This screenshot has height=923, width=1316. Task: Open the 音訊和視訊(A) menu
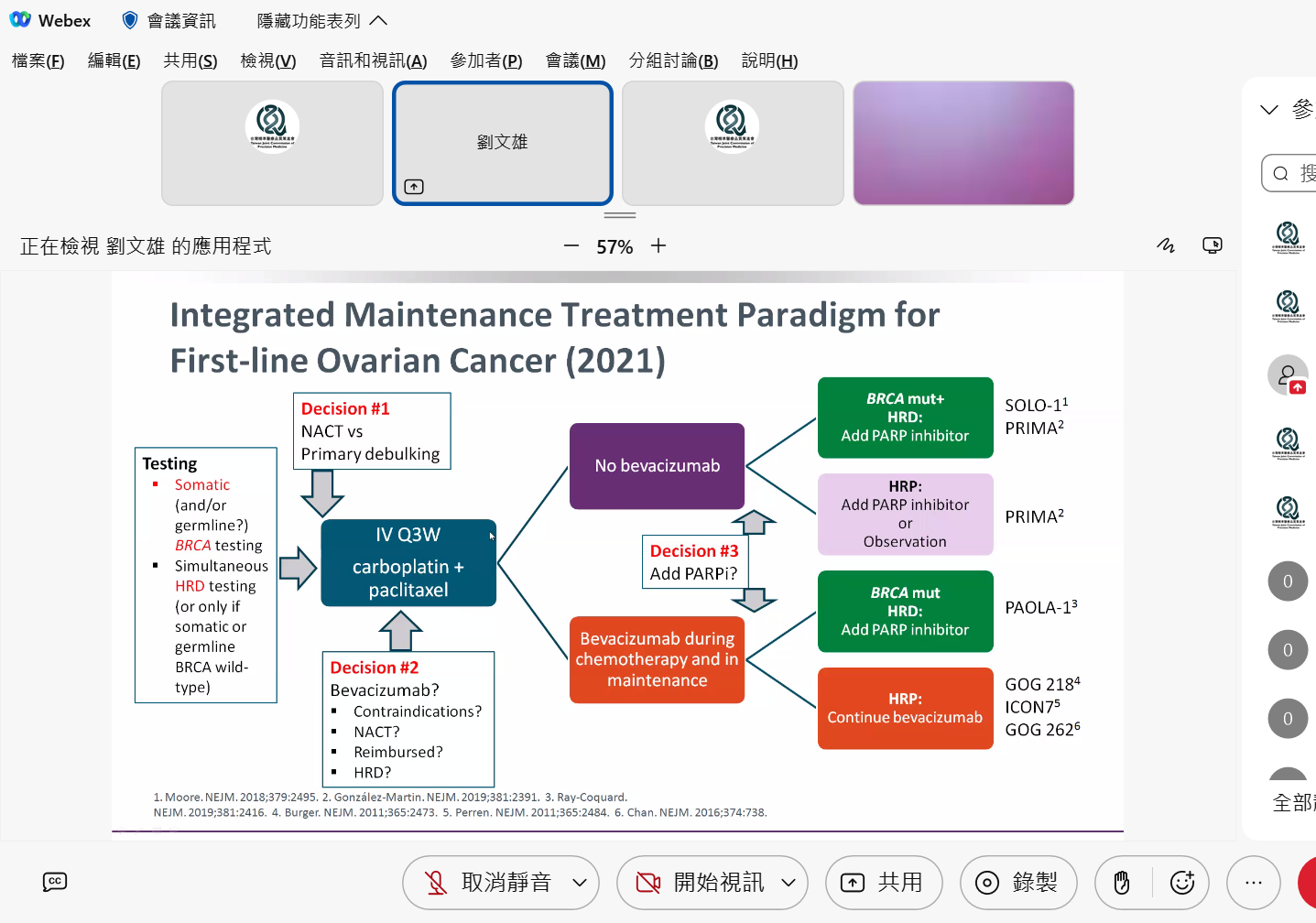[x=373, y=60]
